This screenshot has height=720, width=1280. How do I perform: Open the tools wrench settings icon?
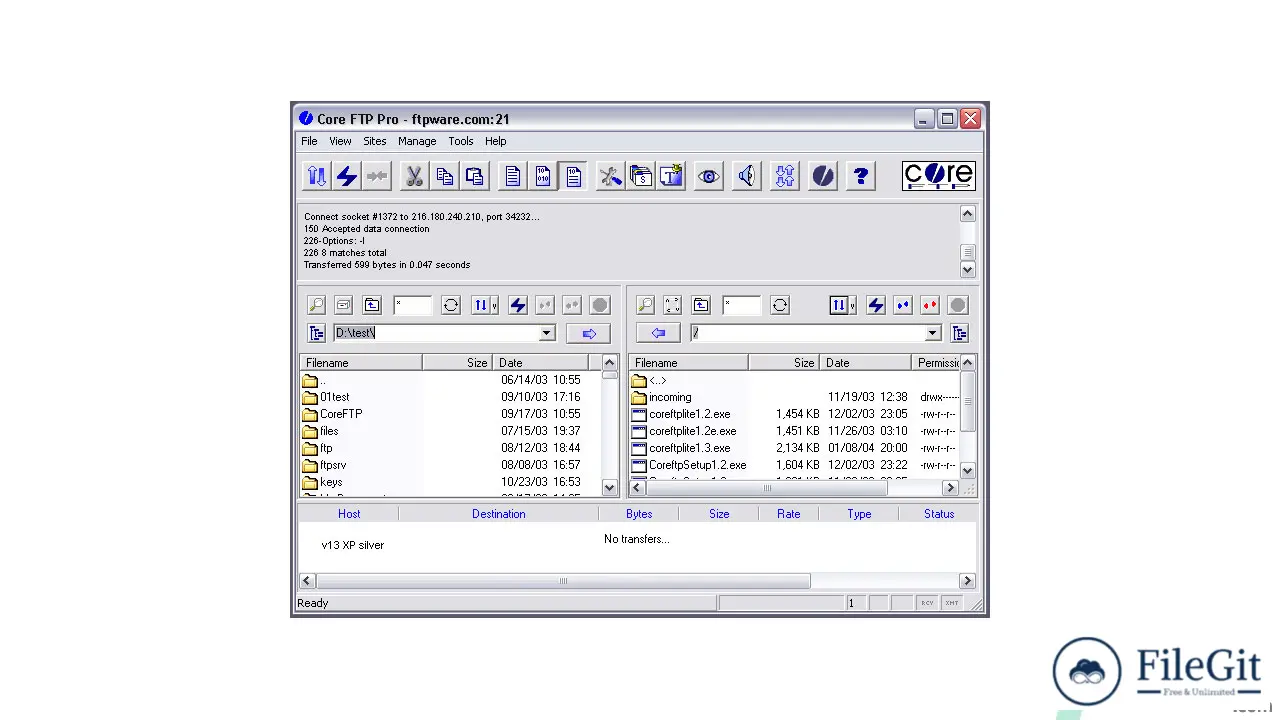[x=610, y=177]
